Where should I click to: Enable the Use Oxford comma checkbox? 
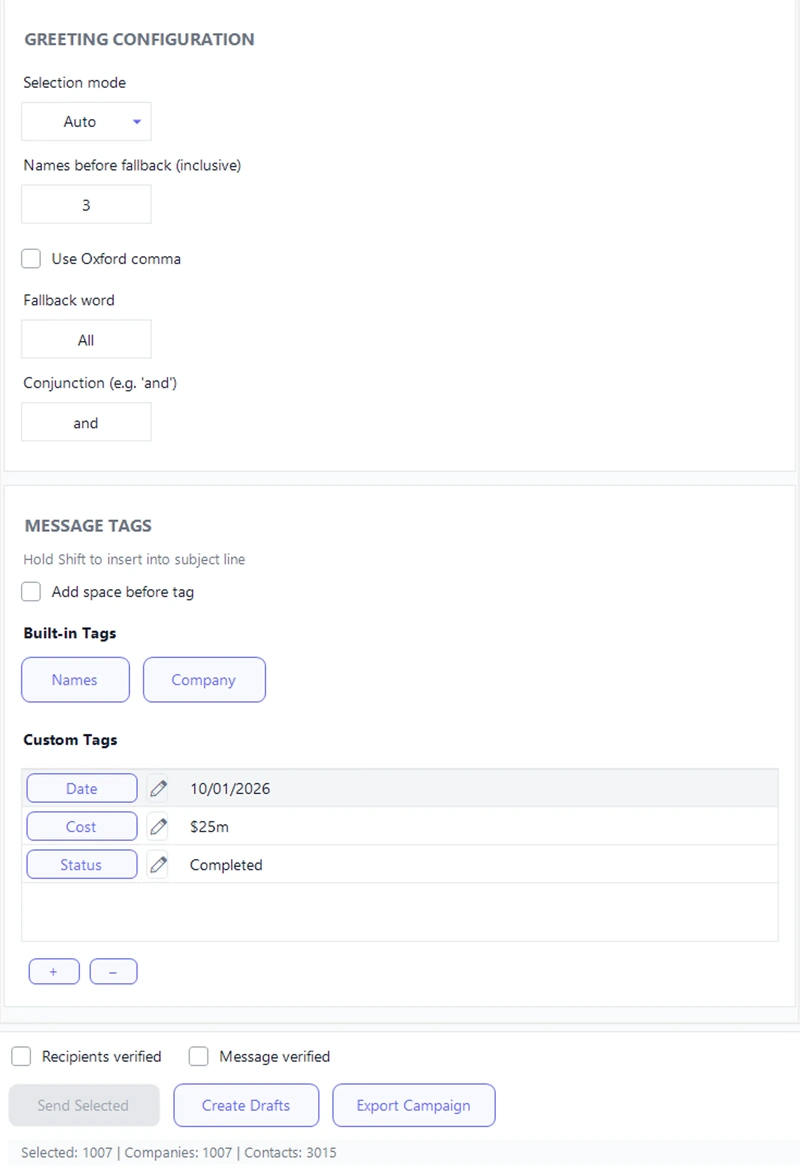(32, 259)
